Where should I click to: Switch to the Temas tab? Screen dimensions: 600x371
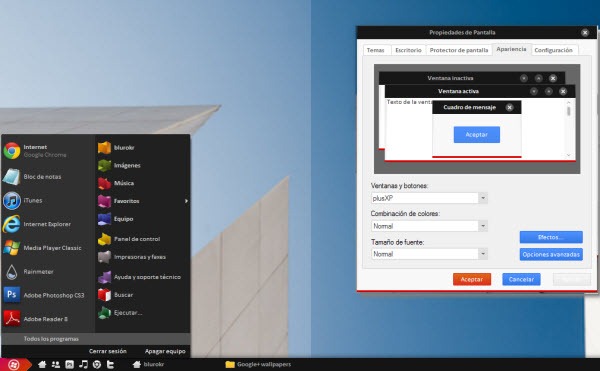pyautogui.click(x=375, y=50)
